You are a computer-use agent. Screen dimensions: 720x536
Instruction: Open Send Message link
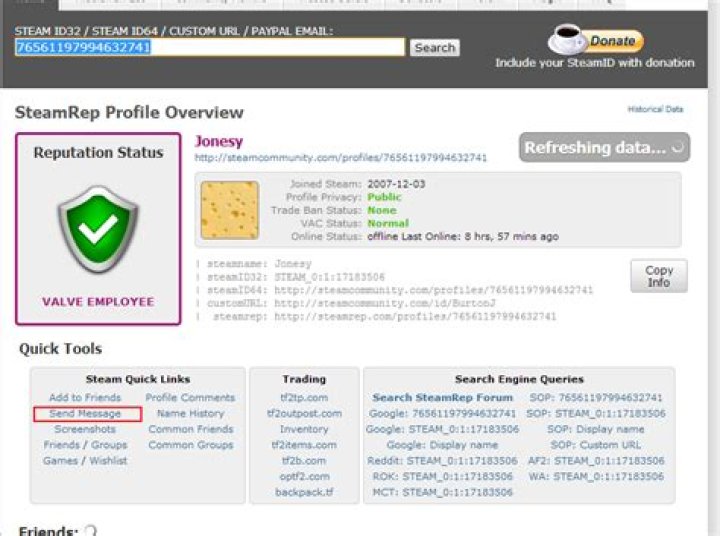[x=85, y=413]
